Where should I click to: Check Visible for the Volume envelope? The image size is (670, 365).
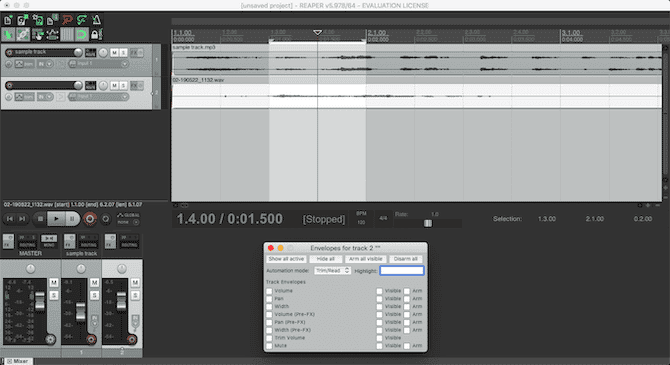point(379,291)
